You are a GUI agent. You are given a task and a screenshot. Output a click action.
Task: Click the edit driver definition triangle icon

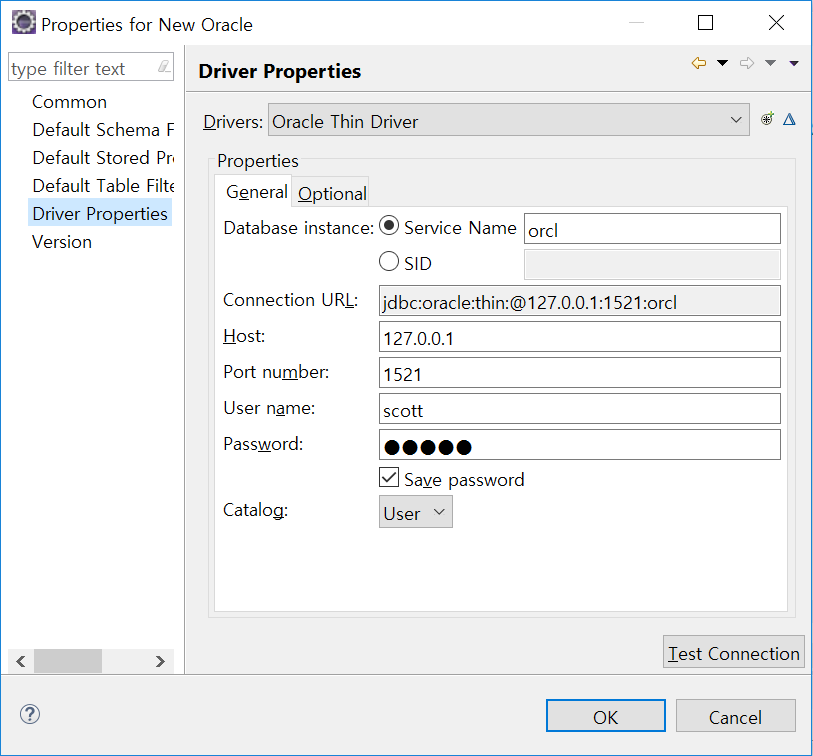pos(789,119)
